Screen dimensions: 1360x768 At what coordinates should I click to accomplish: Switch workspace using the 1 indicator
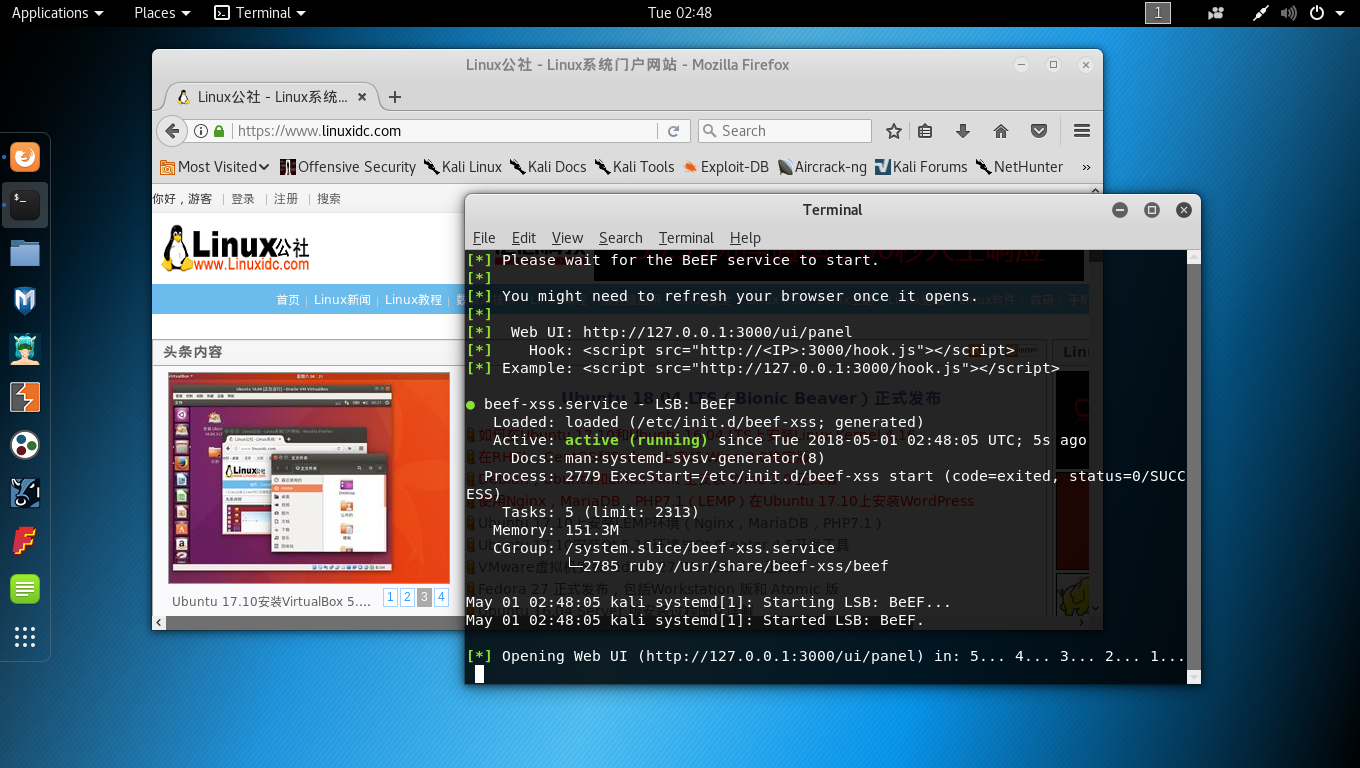click(x=1158, y=13)
